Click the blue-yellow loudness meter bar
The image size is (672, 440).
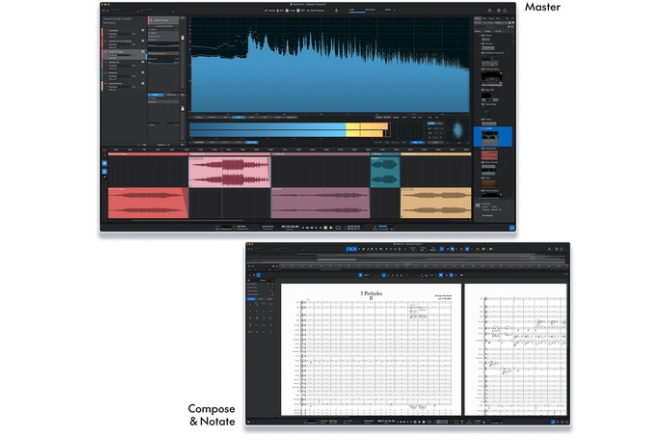click(x=289, y=130)
